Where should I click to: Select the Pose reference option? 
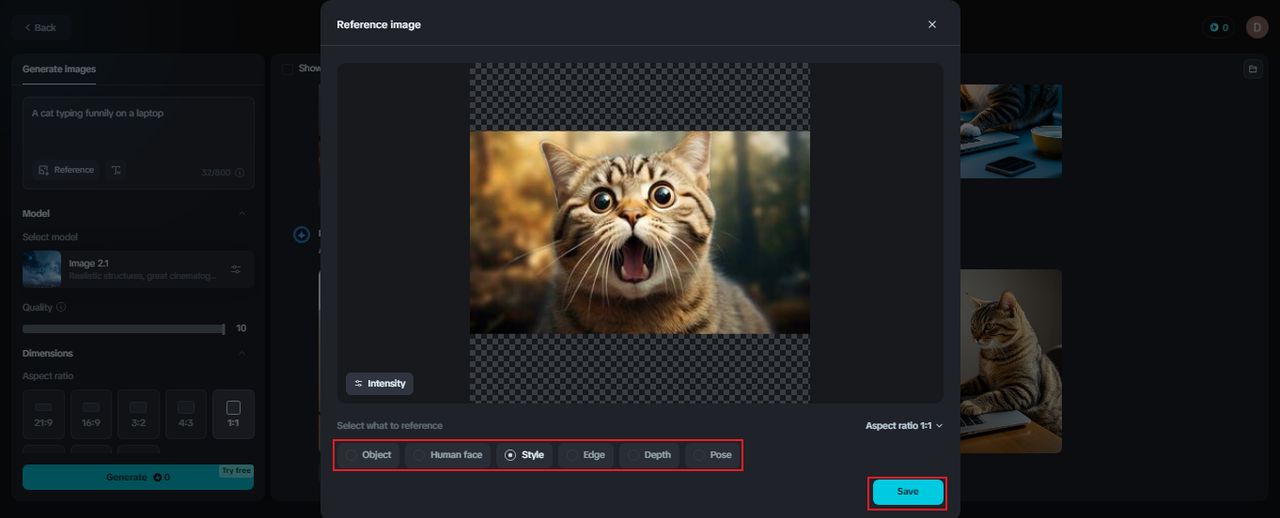712,455
